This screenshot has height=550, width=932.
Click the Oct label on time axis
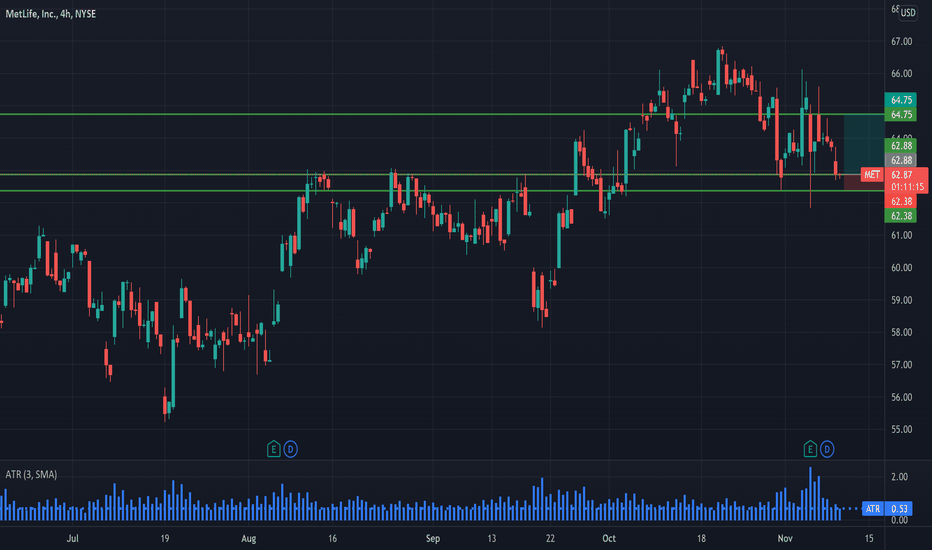609,538
